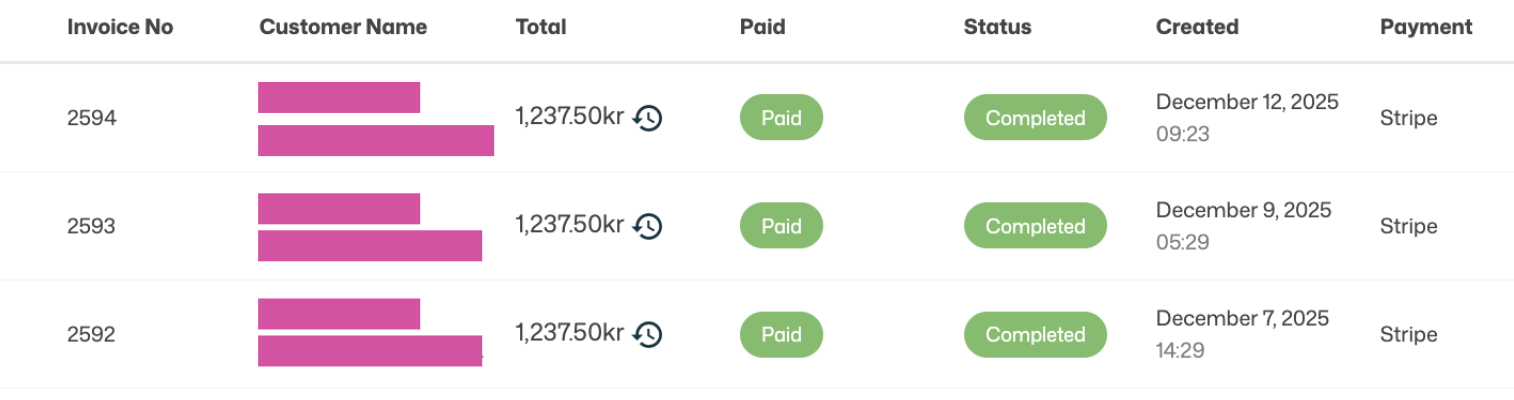Viewport: 1514px width, 400px height.
Task: Open payment history icon for invoice 2592
Action: (648, 334)
